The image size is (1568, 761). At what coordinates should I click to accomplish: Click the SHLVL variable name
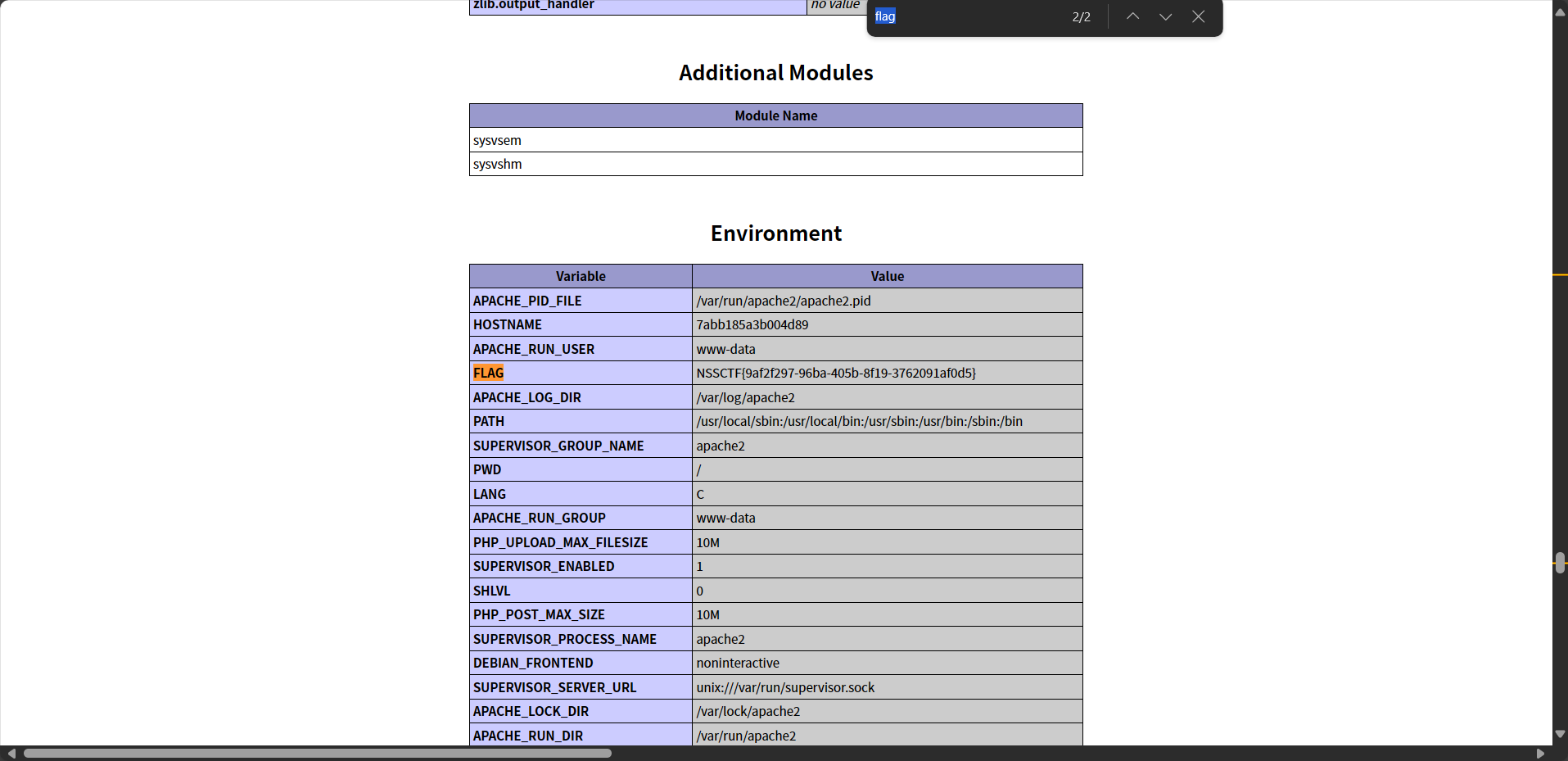tap(491, 591)
